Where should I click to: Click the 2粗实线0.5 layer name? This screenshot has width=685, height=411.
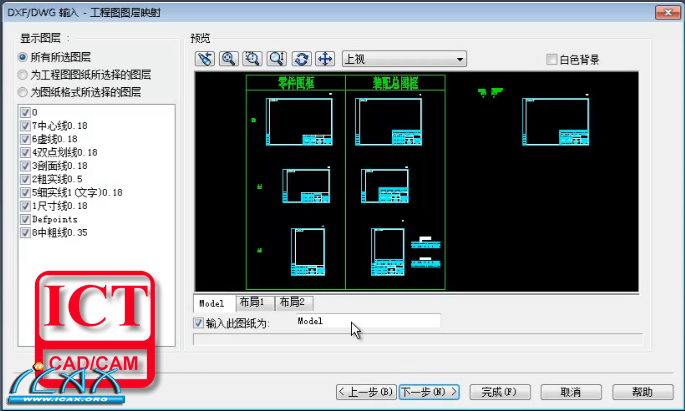click(x=57, y=179)
